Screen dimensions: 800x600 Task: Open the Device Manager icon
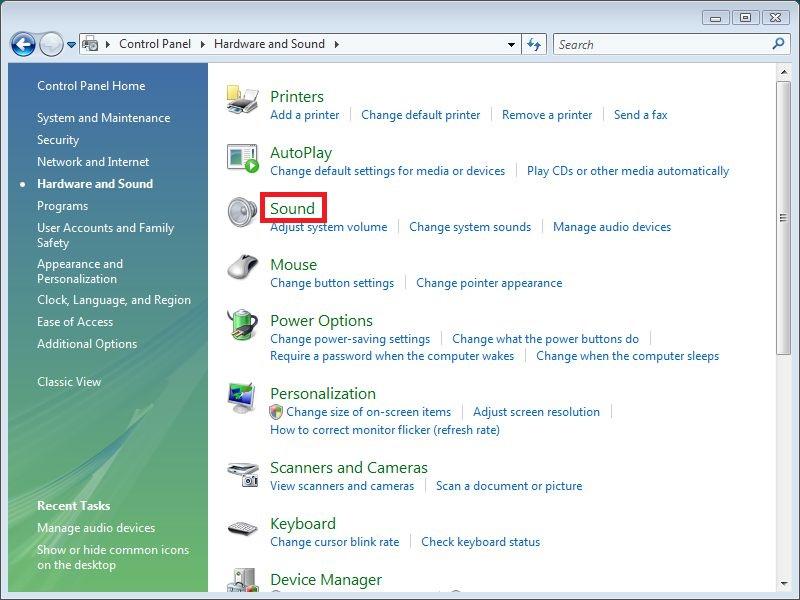242,581
